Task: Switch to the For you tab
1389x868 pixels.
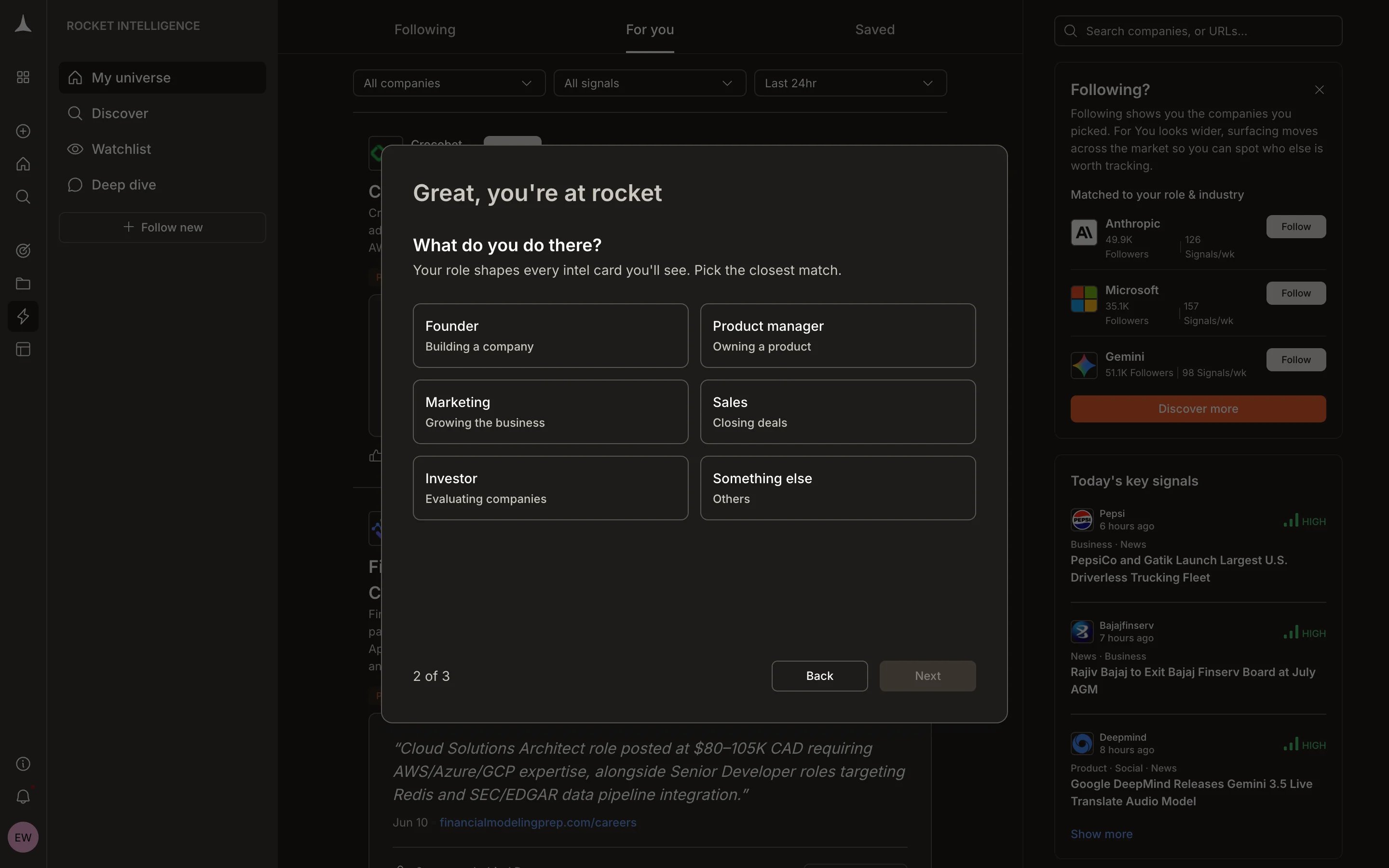Action: (650, 29)
